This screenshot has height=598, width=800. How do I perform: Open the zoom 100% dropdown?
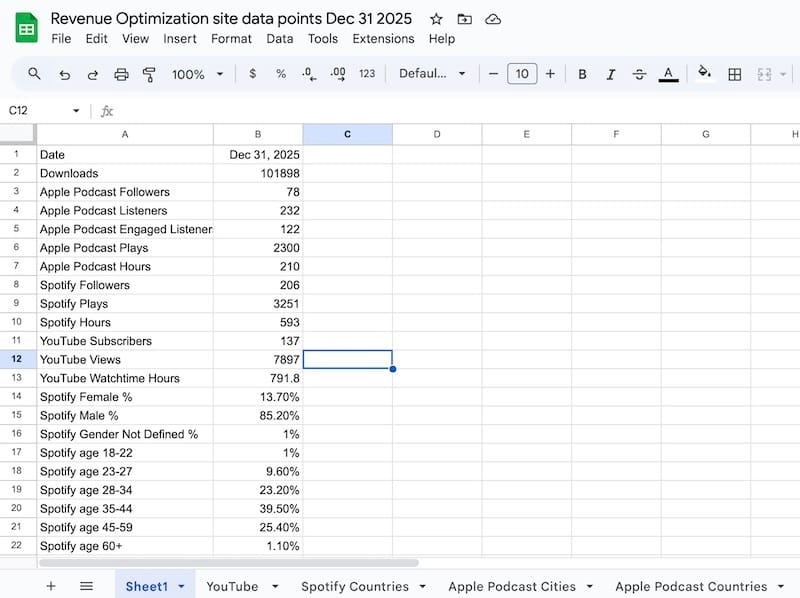coord(197,74)
